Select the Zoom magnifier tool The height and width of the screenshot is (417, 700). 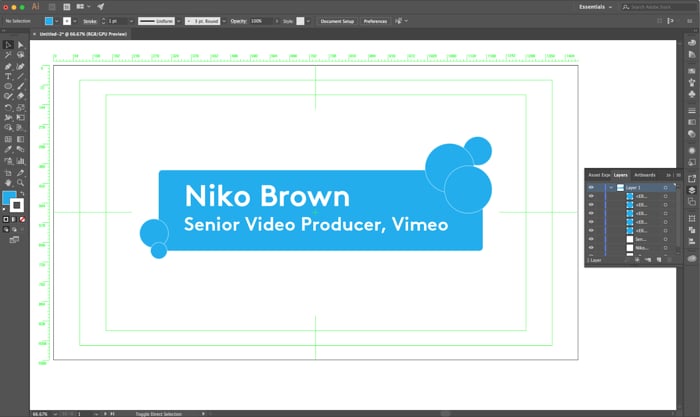pos(21,183)
